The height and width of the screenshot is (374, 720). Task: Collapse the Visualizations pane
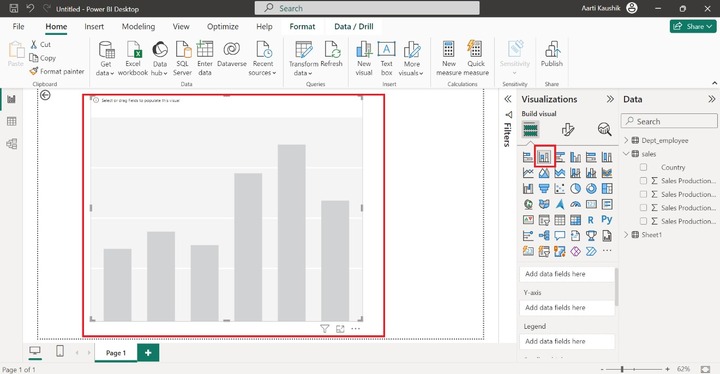coord(610,99)
